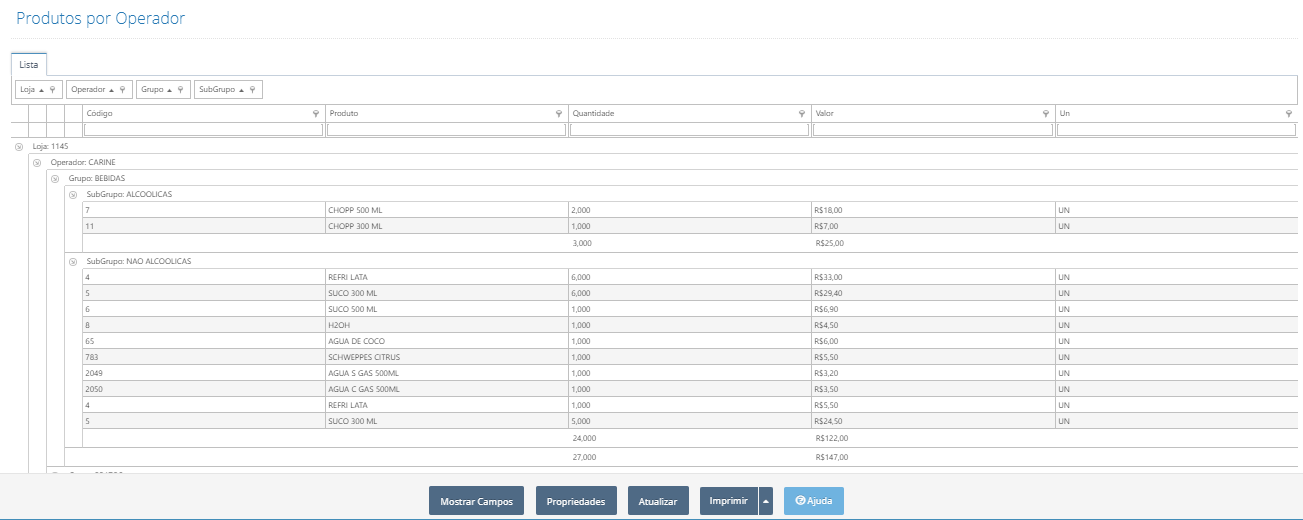Toggle the sort arrow on the Grupo chip
Screen dimensions: 1303x520
coord(169,90)
